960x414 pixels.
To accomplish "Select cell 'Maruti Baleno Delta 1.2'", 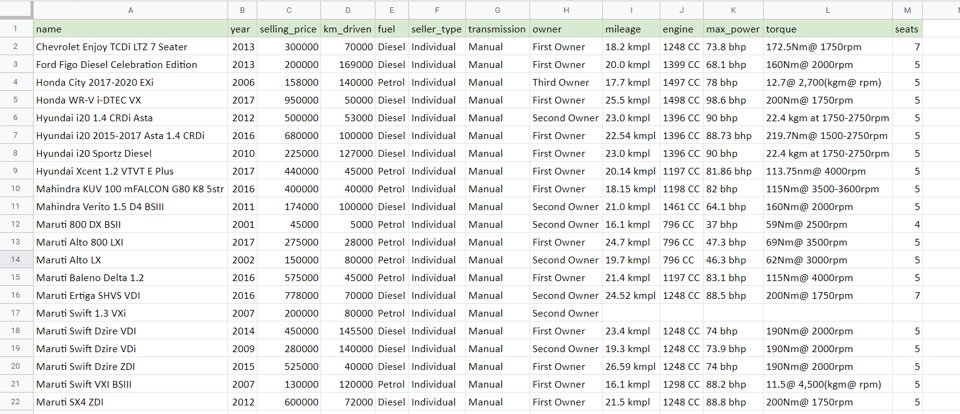I will [130, 277].
